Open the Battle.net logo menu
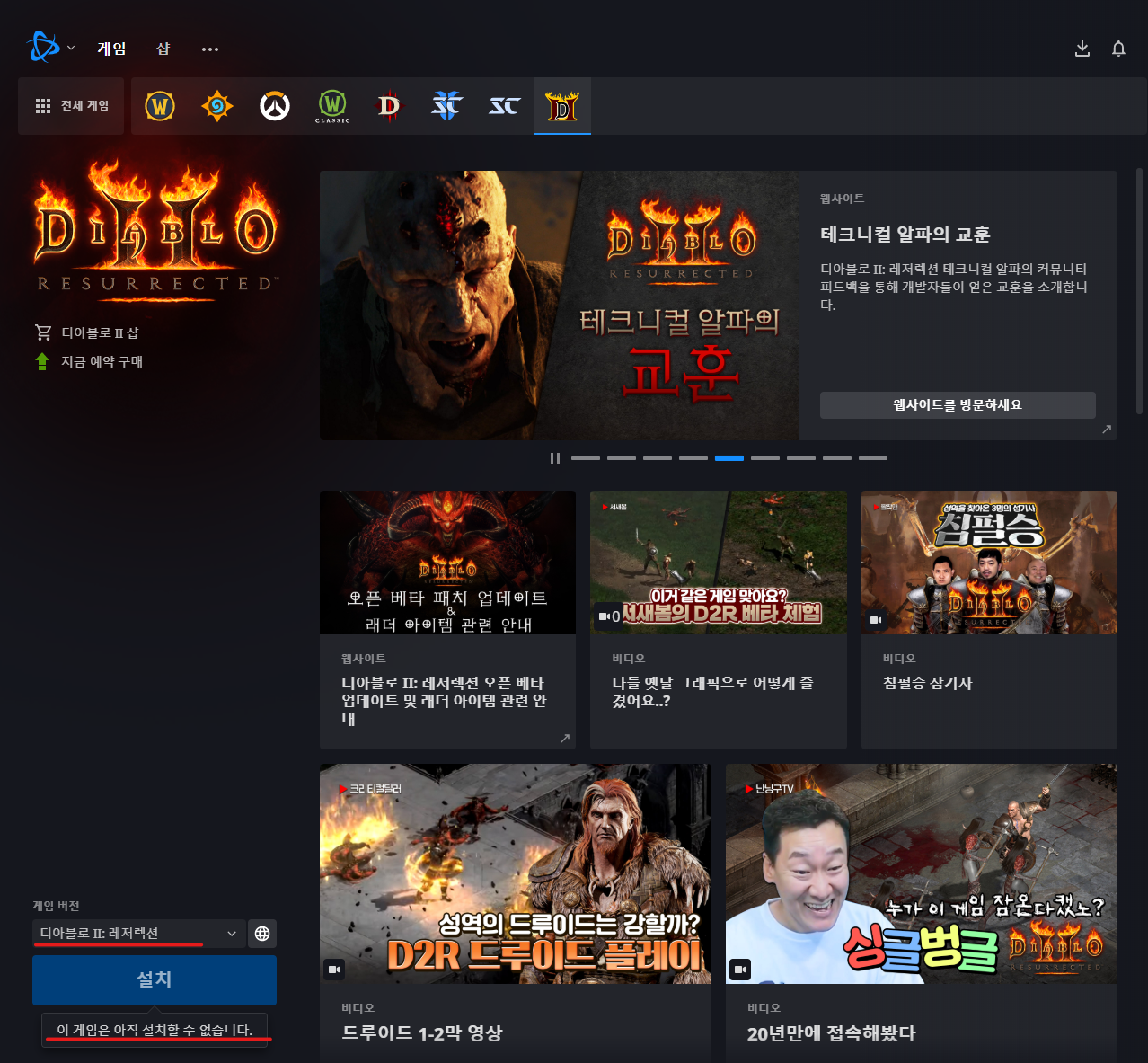Image resolution: width=1148 pixels, height=1063 pixels. tap(49, 48)
